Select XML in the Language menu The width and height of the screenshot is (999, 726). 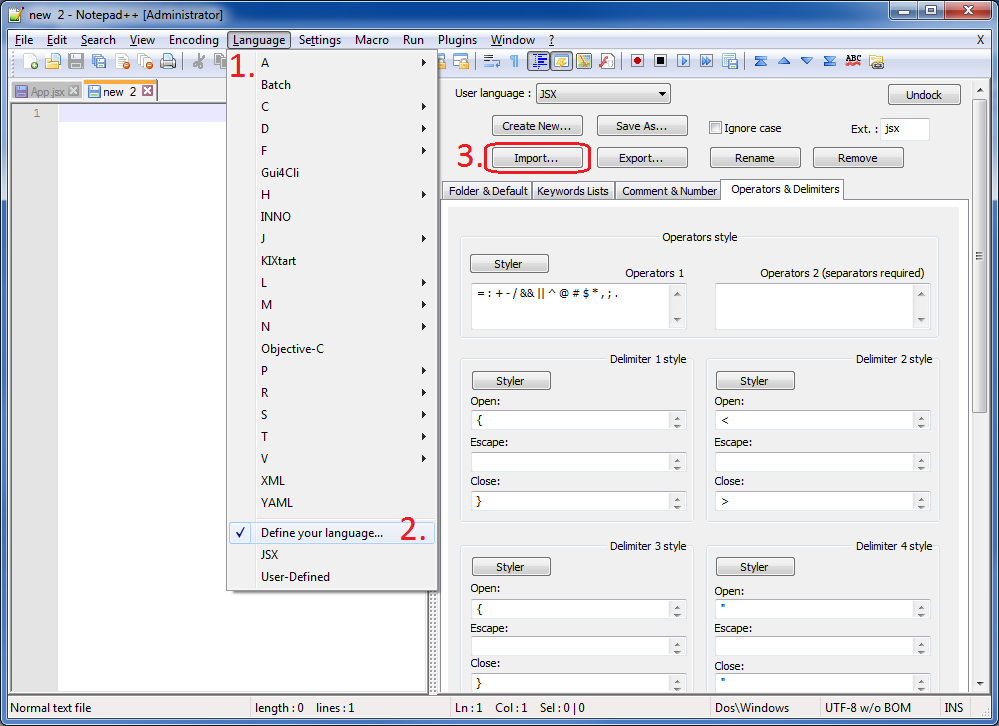coord(332,481)
